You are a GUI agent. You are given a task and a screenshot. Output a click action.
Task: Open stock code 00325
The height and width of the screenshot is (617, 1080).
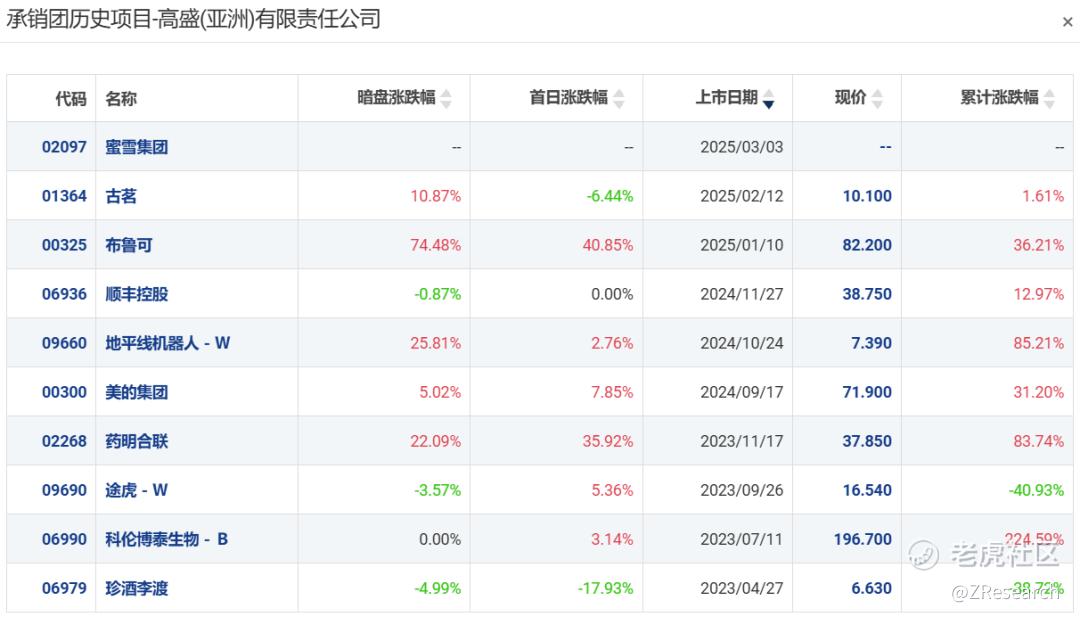point(64,244)
